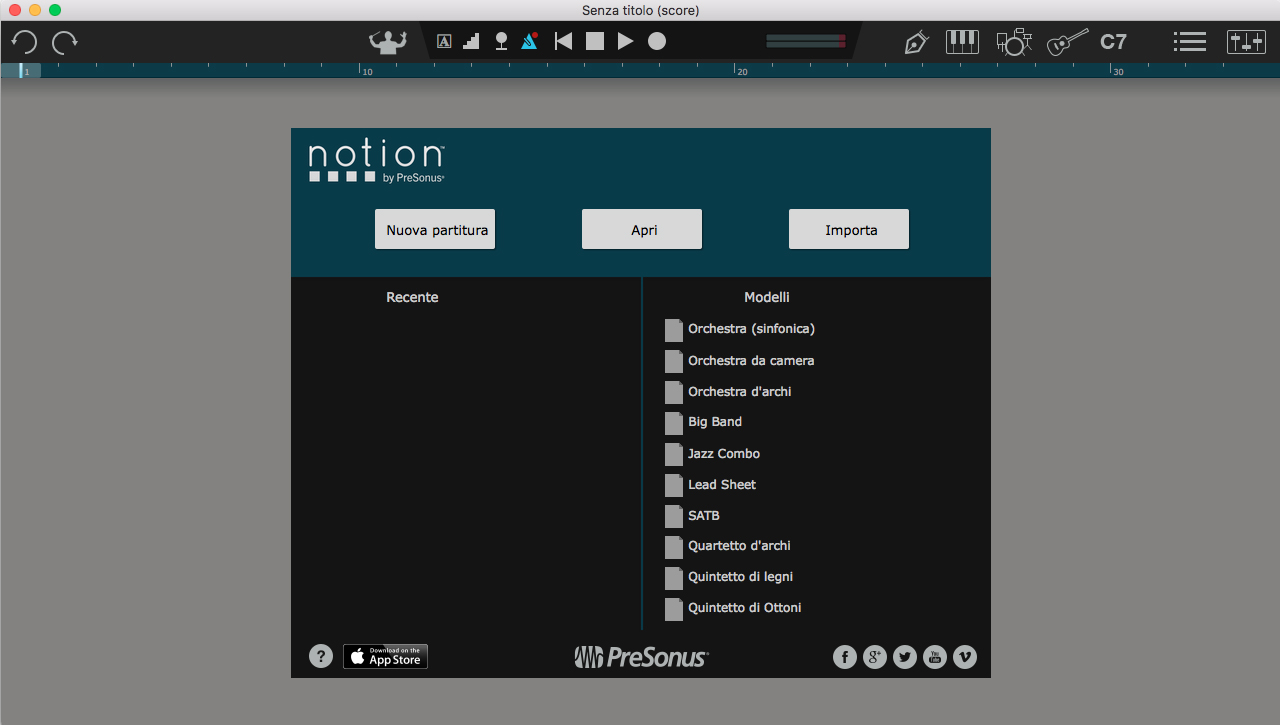This screenshot has height=725, width=1280.
Task: Click the undo arrow icon
Action: coord(24,42)
